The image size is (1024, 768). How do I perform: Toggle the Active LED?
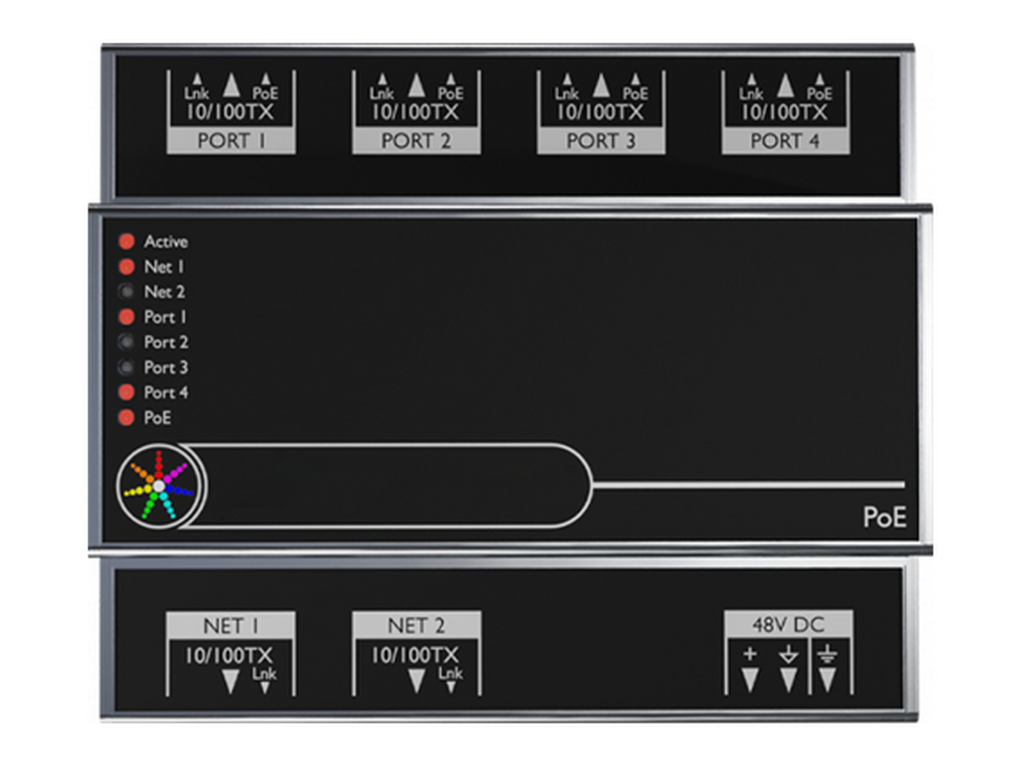coord(127,240)
